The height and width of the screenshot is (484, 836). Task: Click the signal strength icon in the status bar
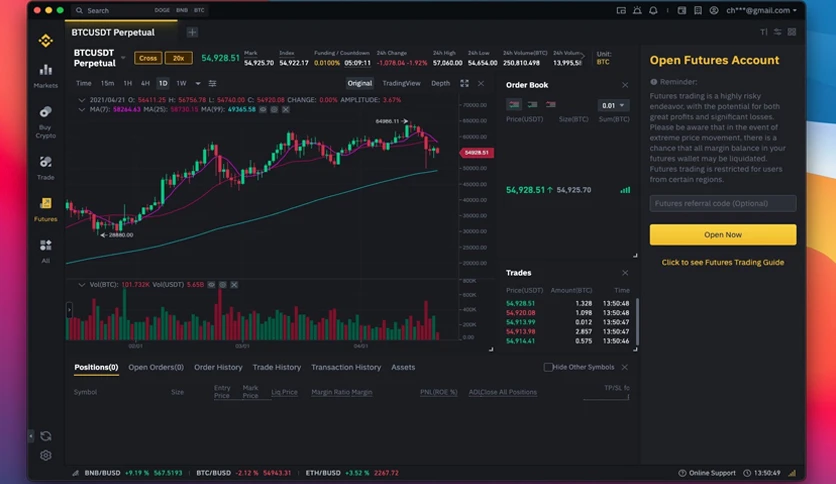(792, 473)
